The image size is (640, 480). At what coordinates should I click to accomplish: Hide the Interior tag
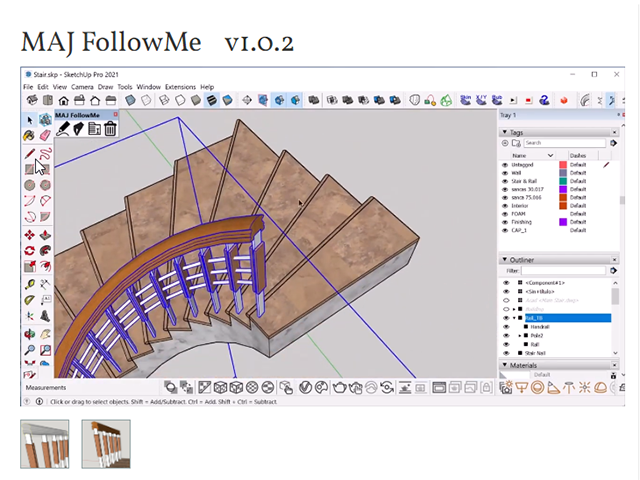click(504, 206)
